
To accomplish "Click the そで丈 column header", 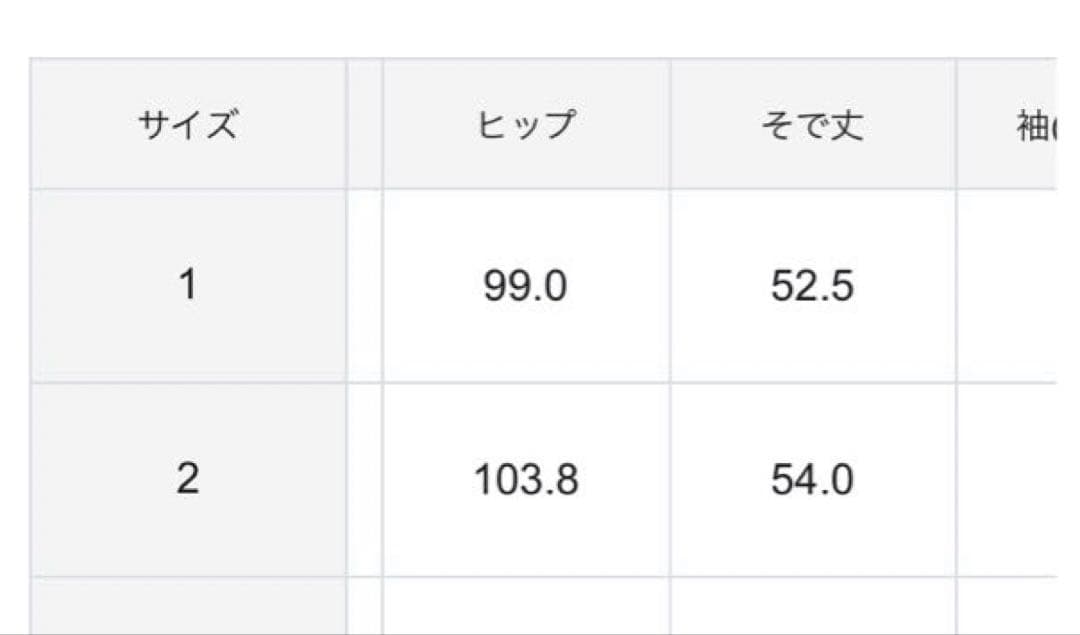I will [812, 126].
